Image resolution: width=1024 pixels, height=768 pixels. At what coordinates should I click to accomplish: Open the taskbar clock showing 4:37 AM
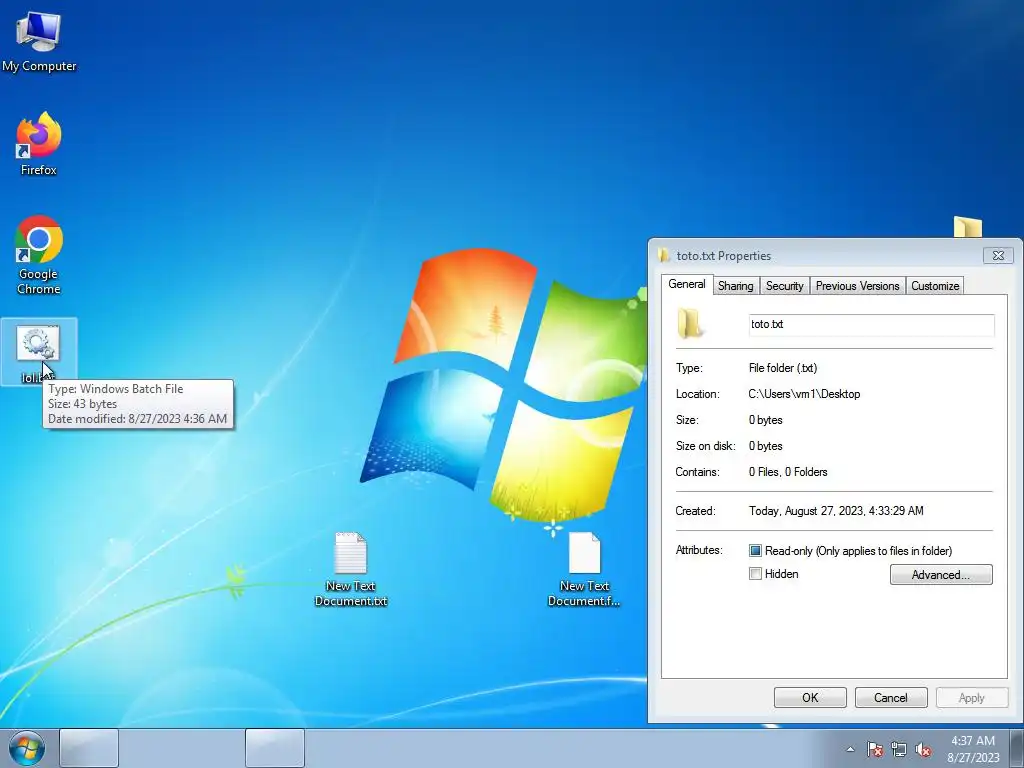click(x=973, y=749)
